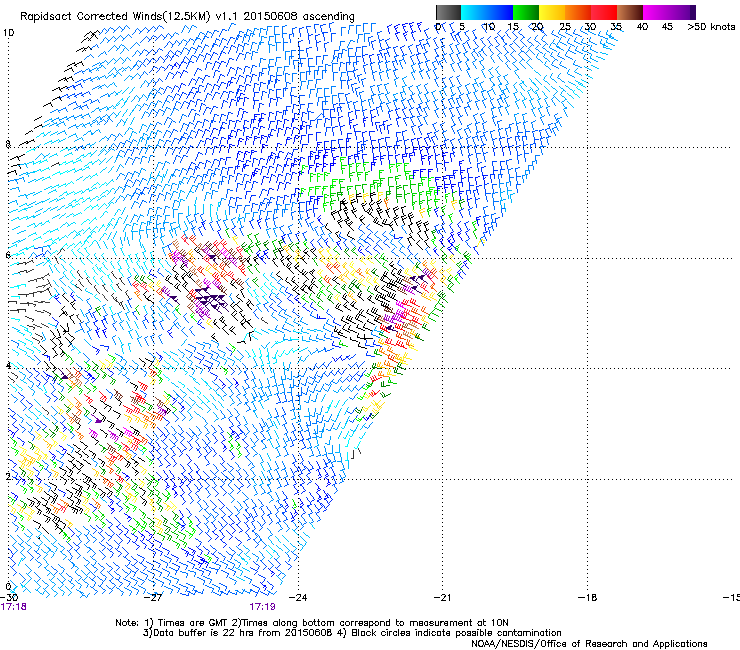This screenshot has height=650, width=740.
Task: Click the purple time stamp '17:19'
Action: 262,607
